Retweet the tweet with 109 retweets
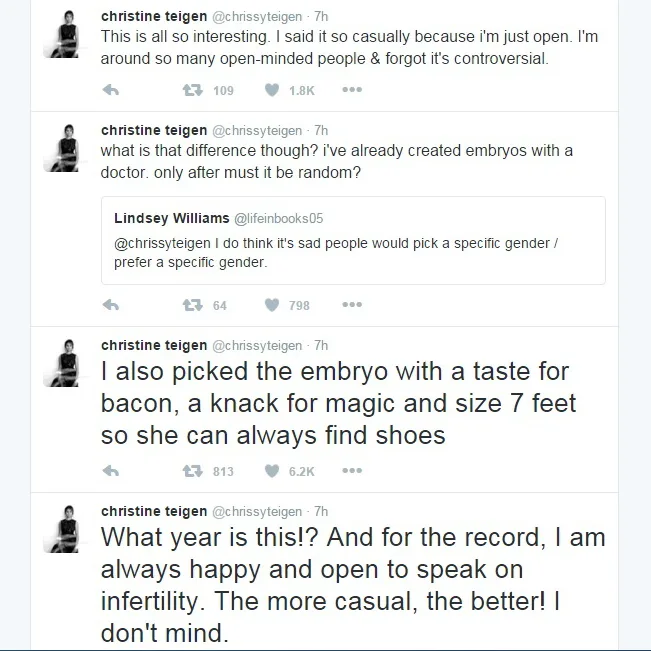651x651 pixels. click(193, 90)
